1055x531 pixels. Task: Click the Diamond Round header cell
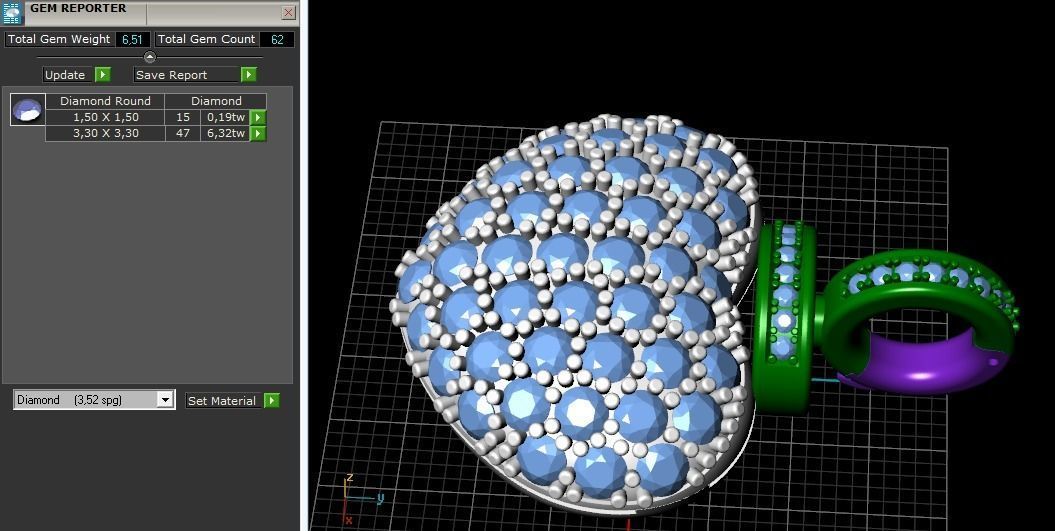point(105,101)
